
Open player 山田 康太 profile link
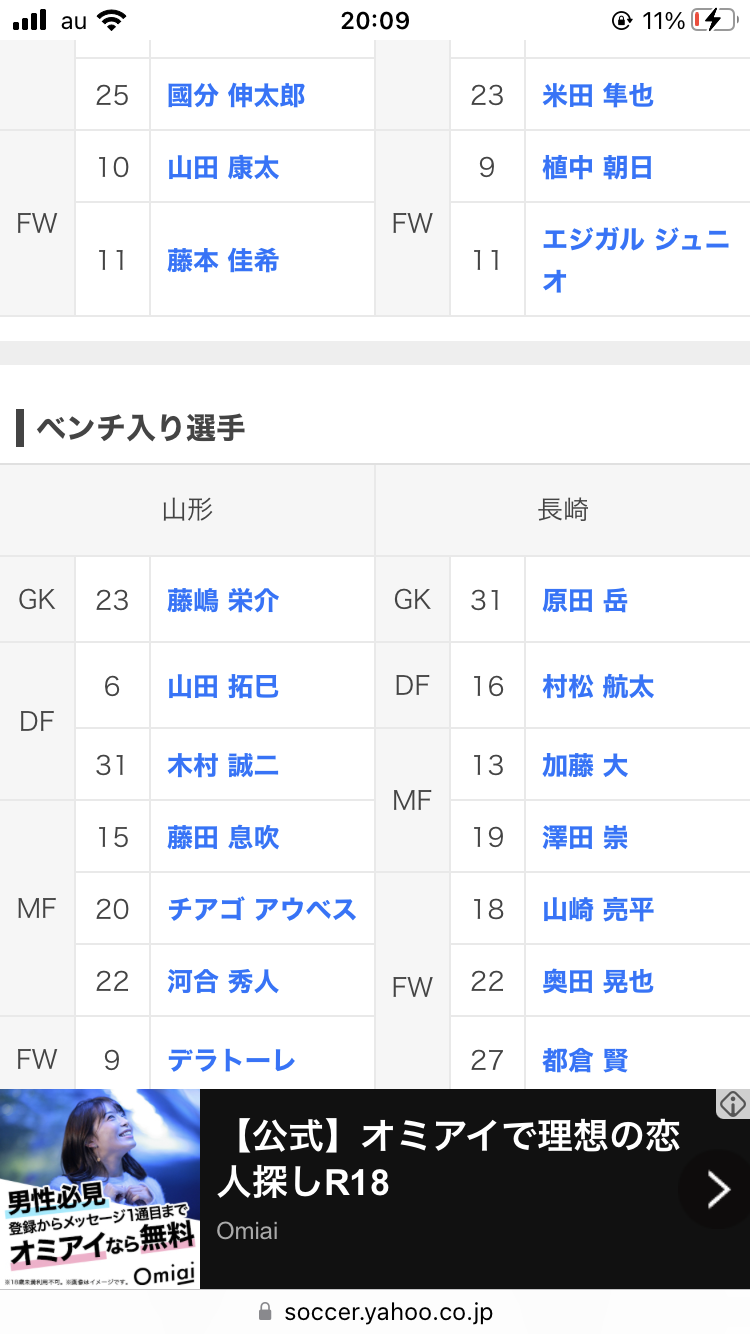click(x=223, y=167)
